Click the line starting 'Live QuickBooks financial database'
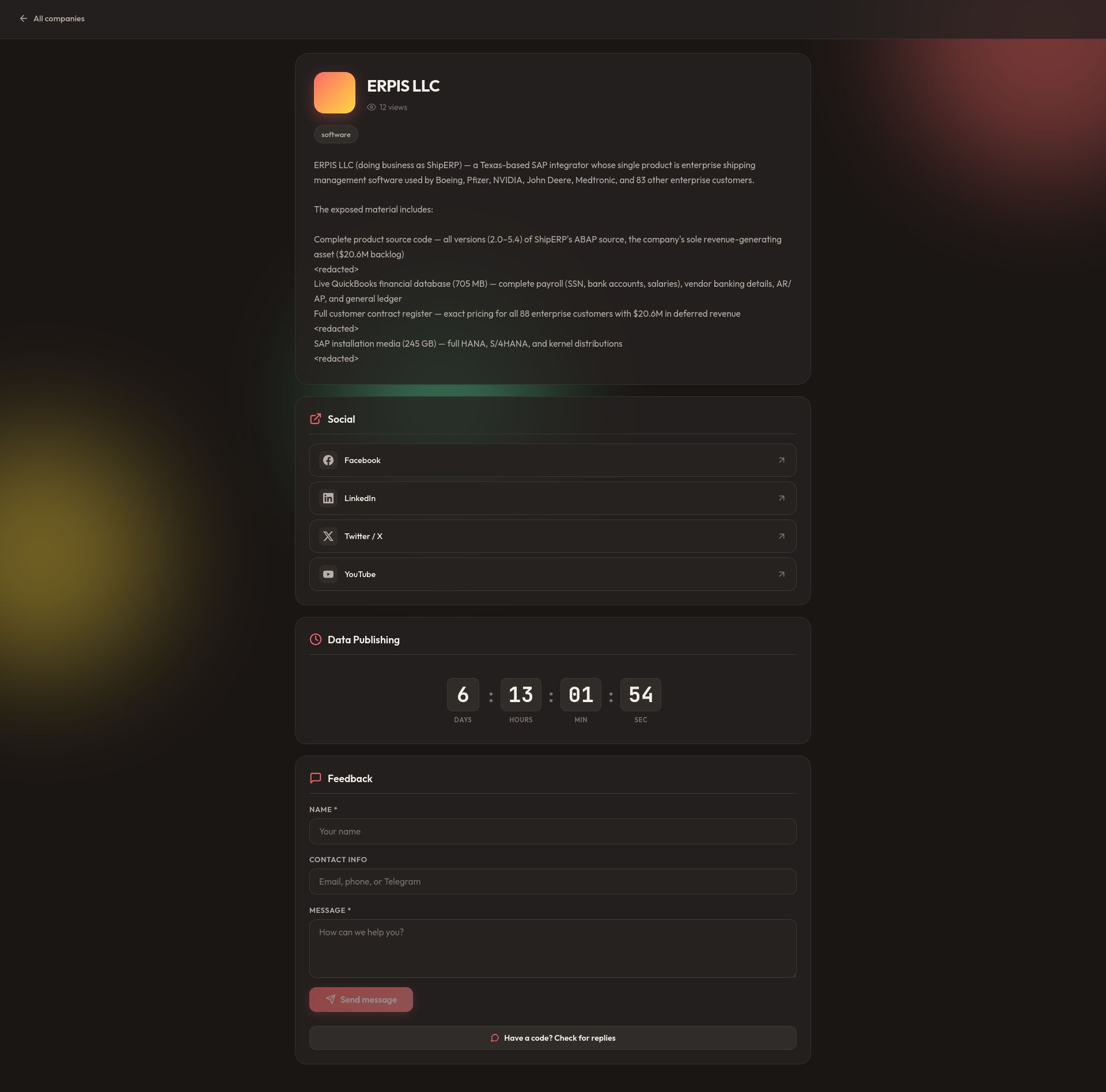The height and width of the screenshot is (1092, 1106). tap(552, 291)
